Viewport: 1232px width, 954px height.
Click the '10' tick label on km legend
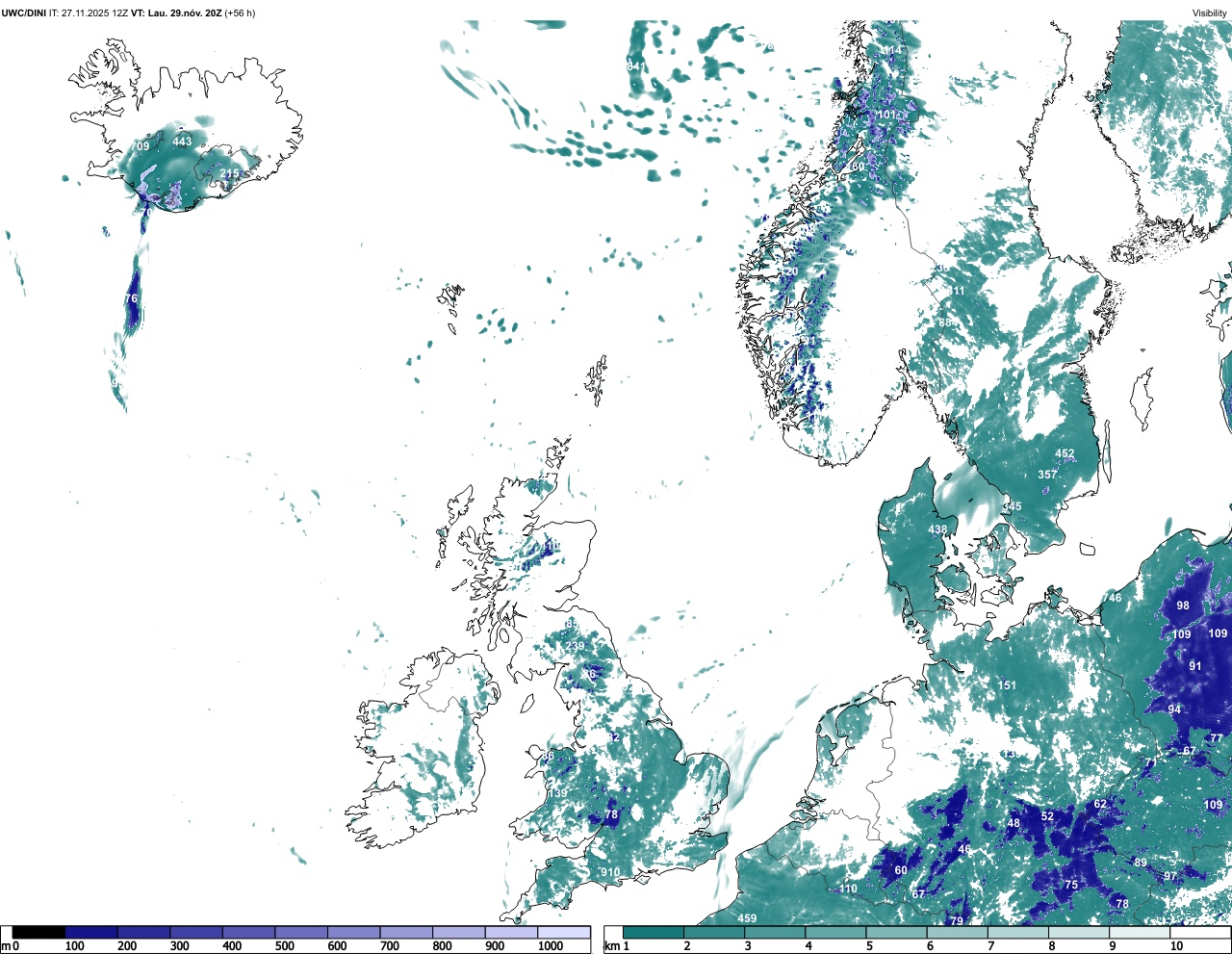point(1176,946)
